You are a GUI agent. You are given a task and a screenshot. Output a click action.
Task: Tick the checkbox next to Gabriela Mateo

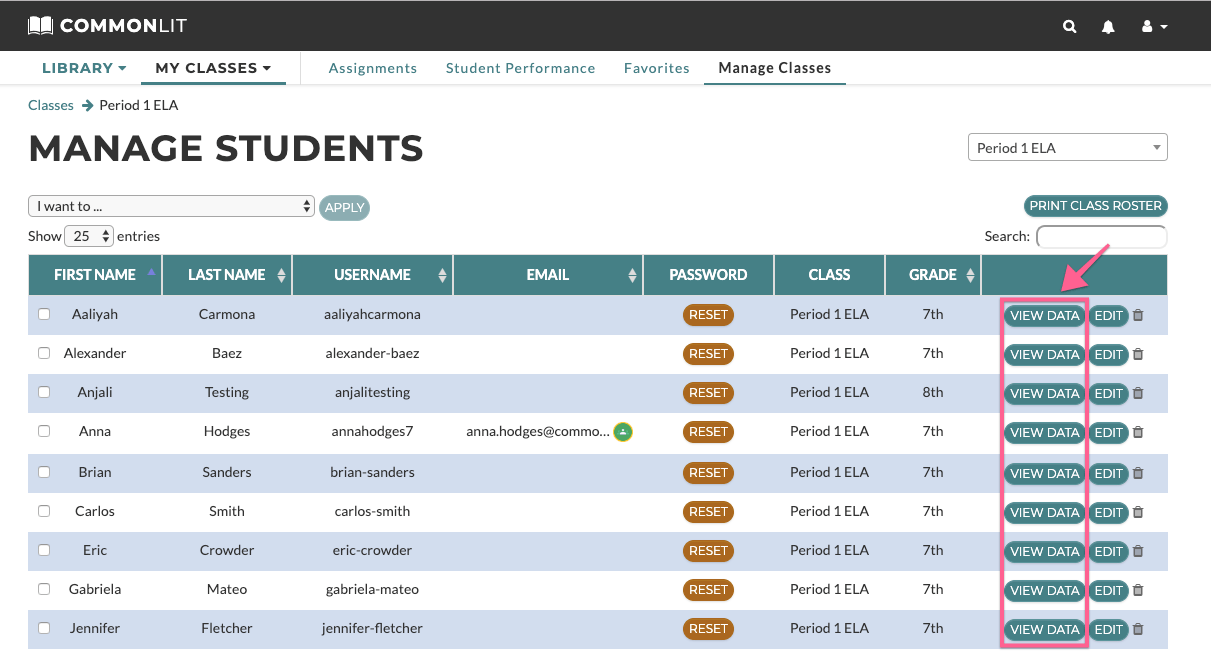[44, 589]
